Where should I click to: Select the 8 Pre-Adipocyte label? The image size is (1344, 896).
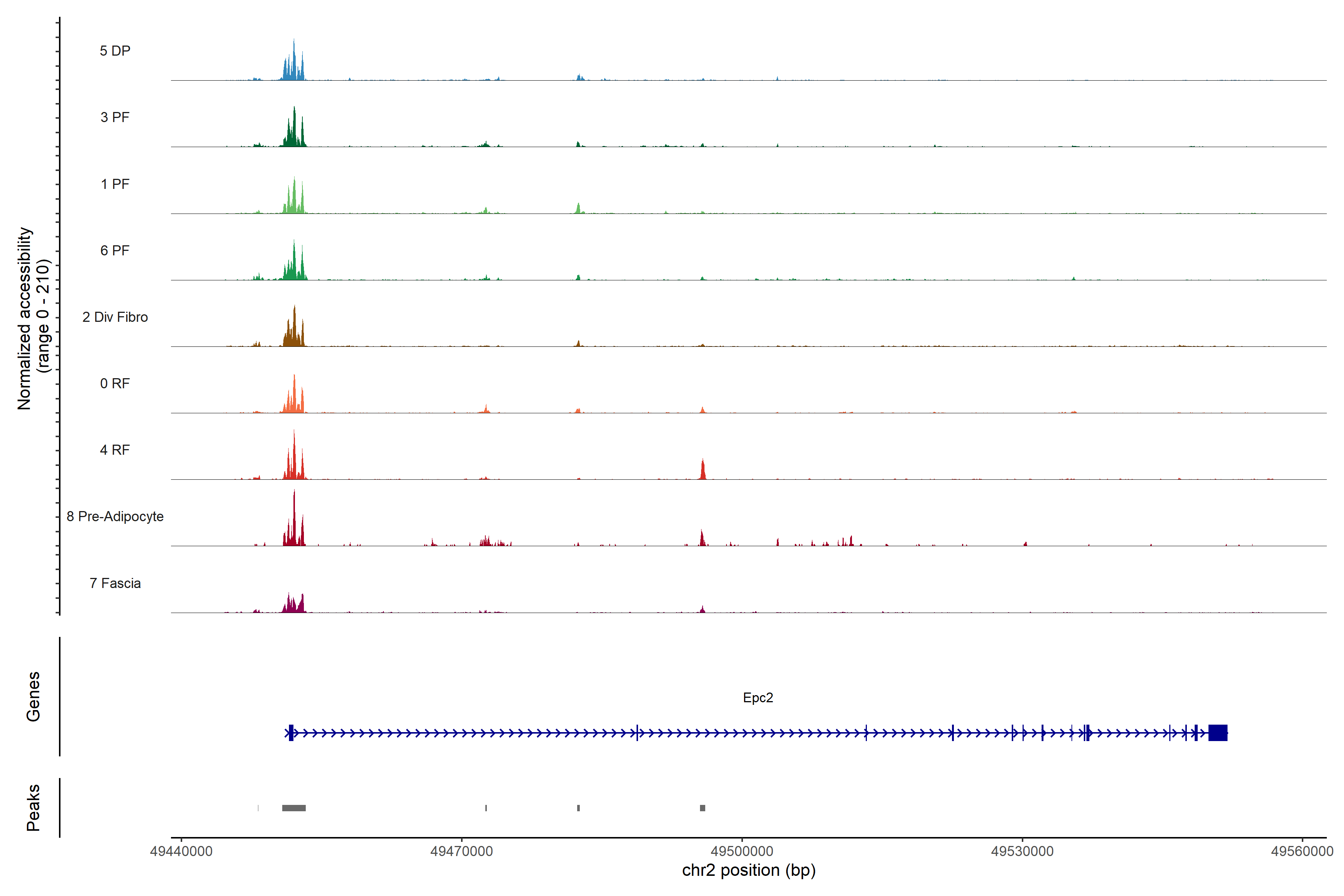[115, 517]
